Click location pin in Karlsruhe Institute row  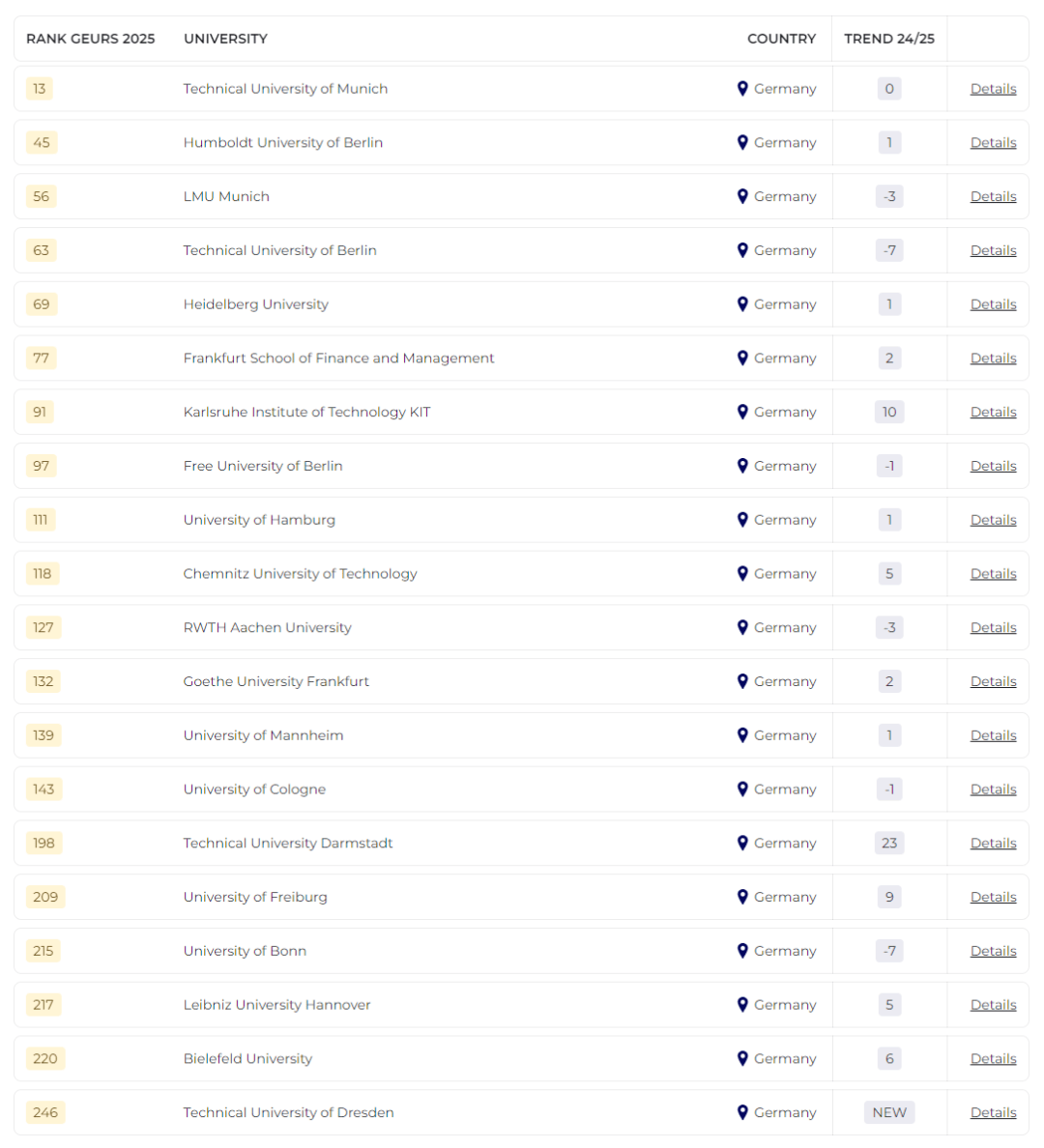click(x=742, y=412)
